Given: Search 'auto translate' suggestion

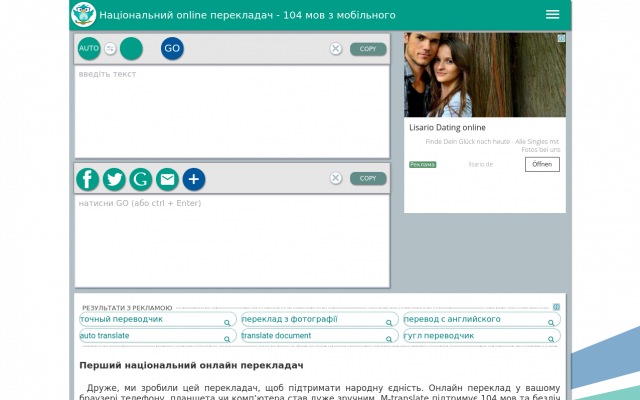Looking at the screenshot, I should coord(158,336).
